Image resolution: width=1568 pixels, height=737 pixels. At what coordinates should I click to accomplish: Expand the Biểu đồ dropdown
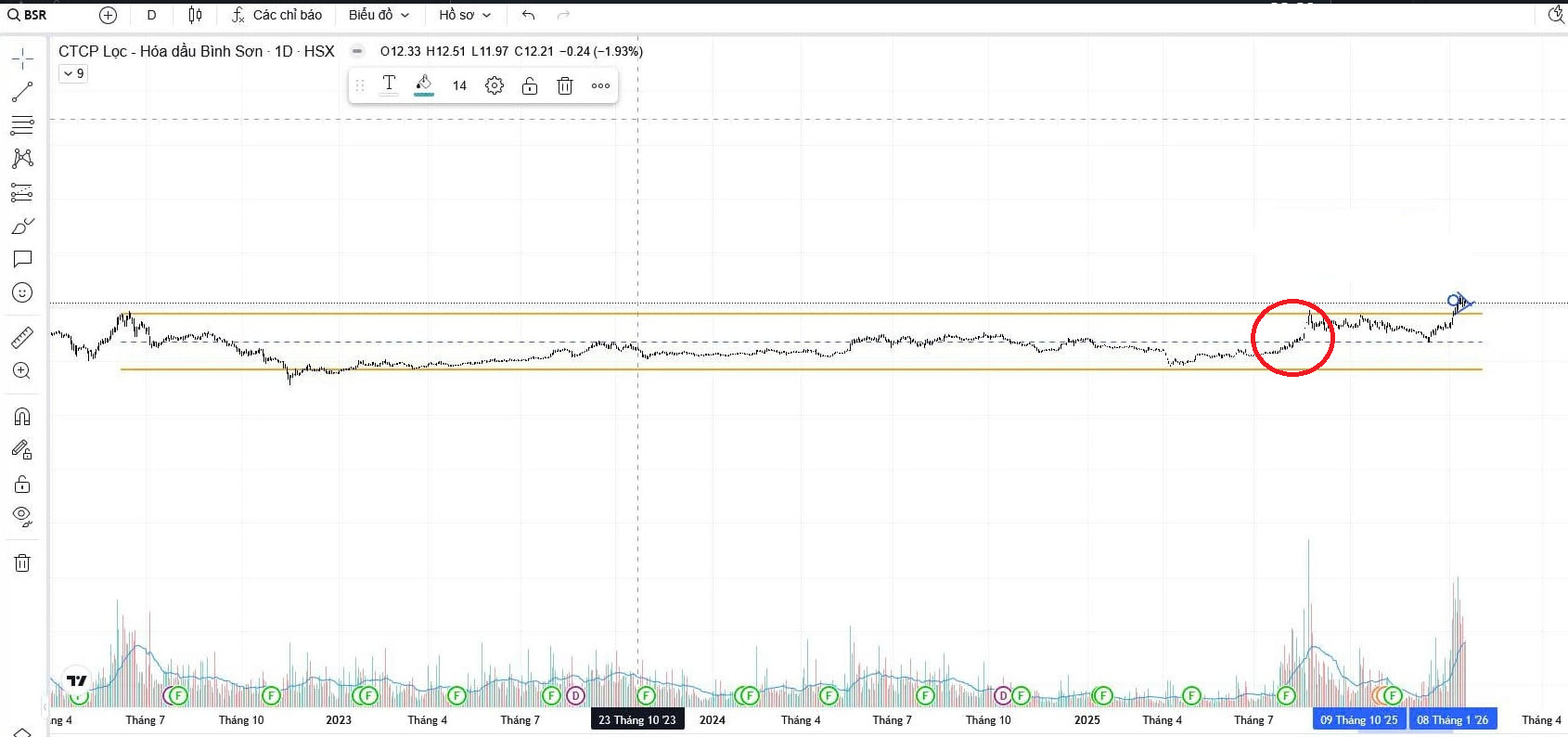(379, 15)
